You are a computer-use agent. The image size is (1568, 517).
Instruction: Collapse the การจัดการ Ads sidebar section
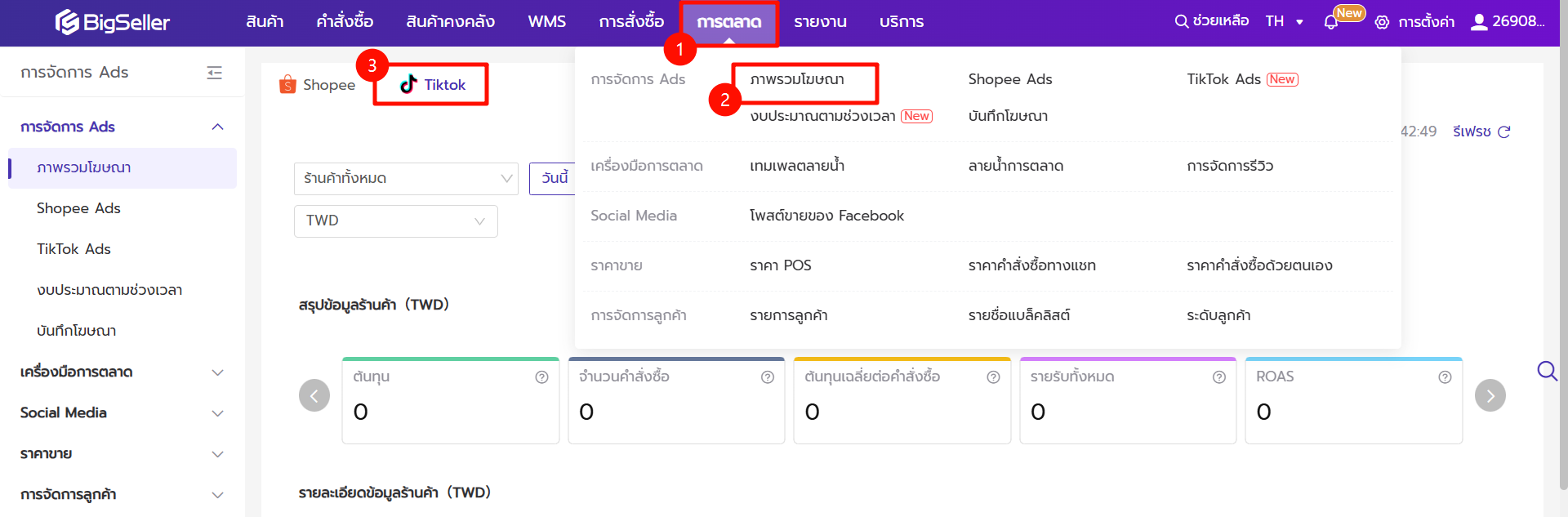point(217,127)
